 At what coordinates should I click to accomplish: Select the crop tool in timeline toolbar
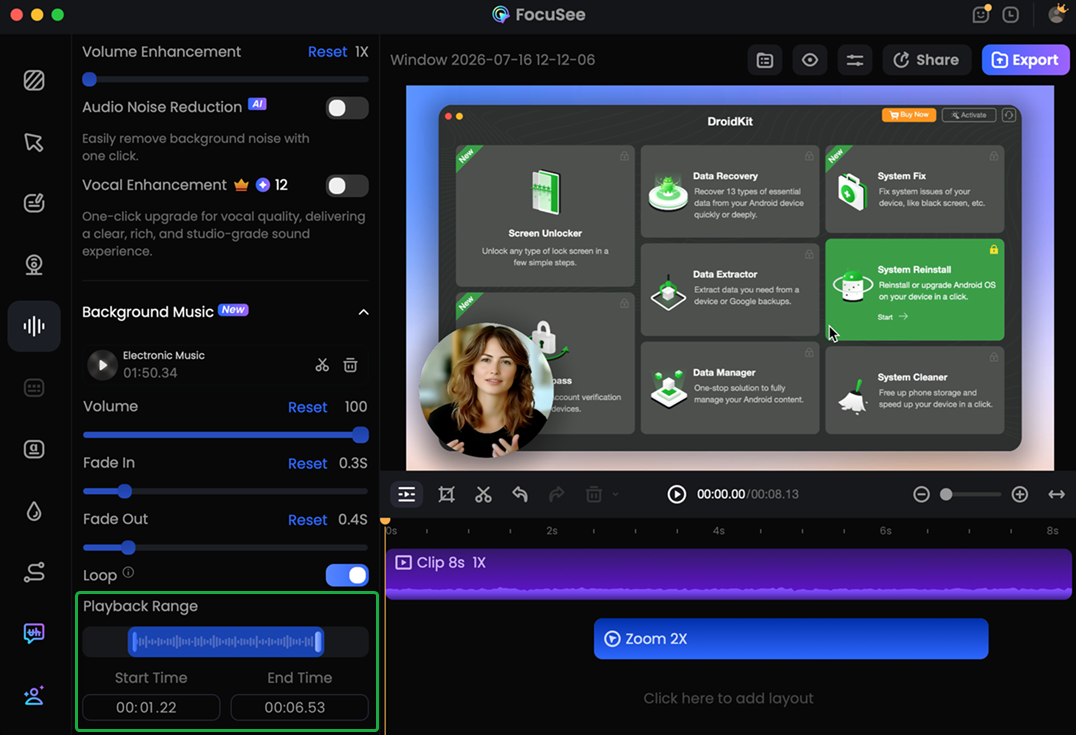click(x=446, y=494)
